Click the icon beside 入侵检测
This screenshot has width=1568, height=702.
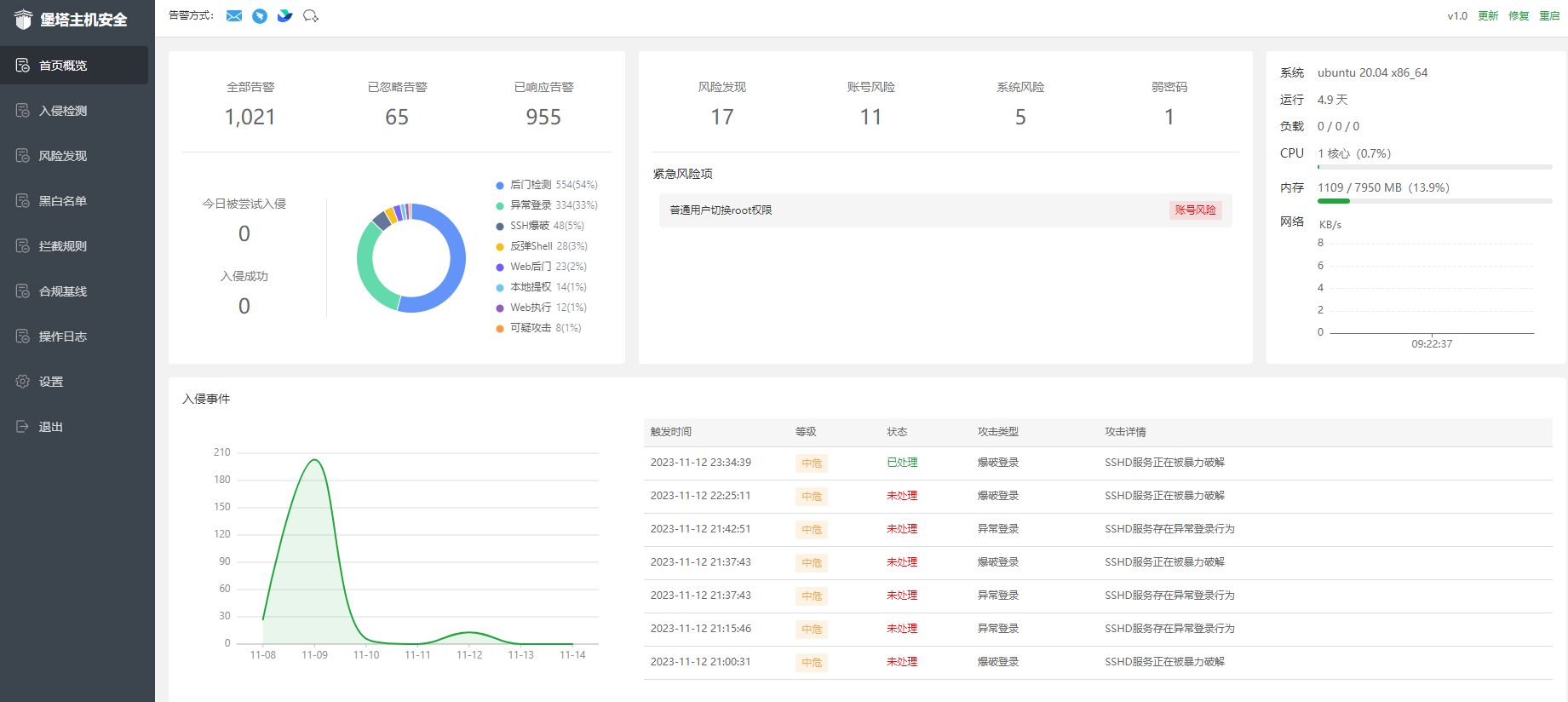(x=23, y=111)
